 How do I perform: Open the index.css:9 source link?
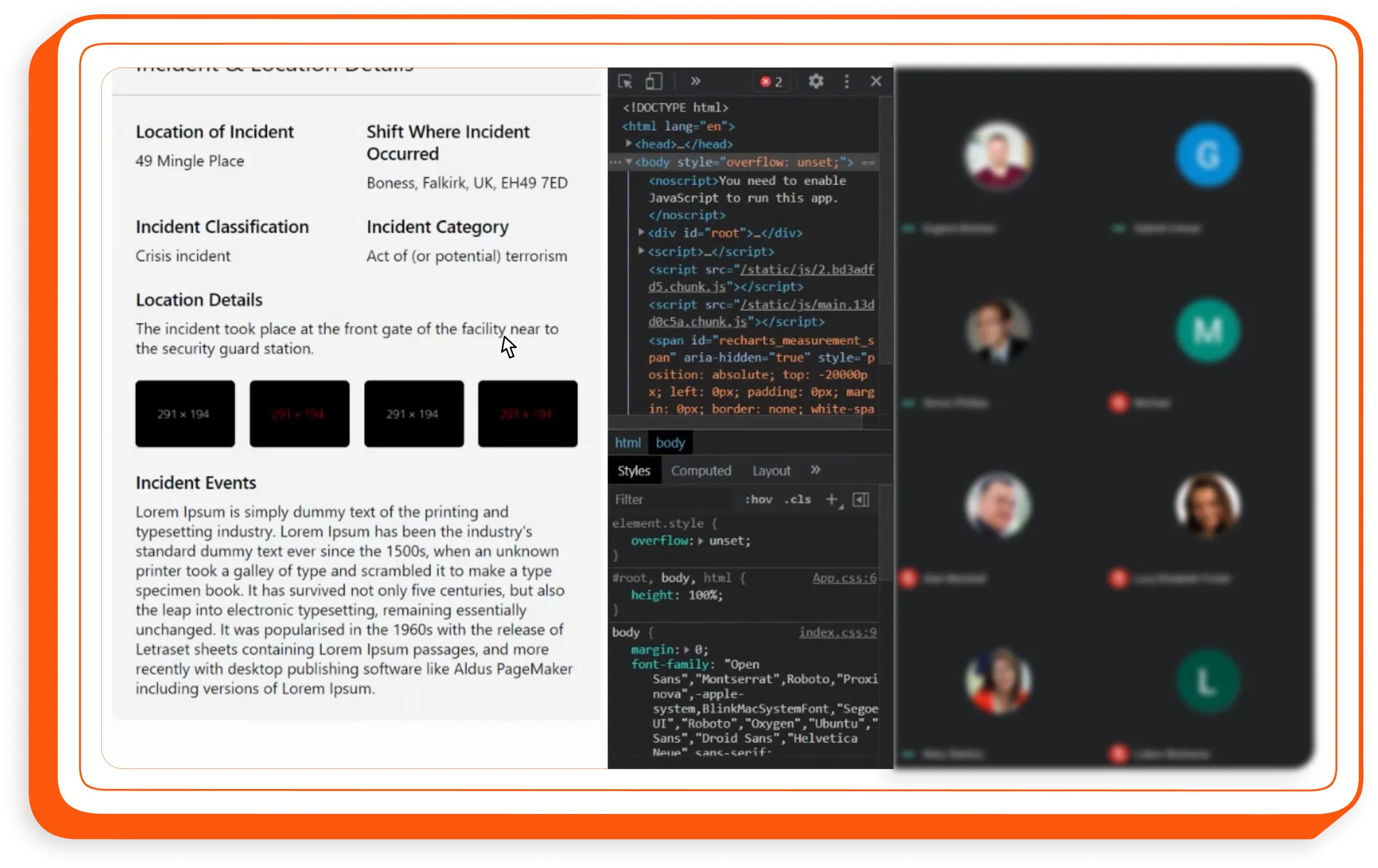[838, 632]
